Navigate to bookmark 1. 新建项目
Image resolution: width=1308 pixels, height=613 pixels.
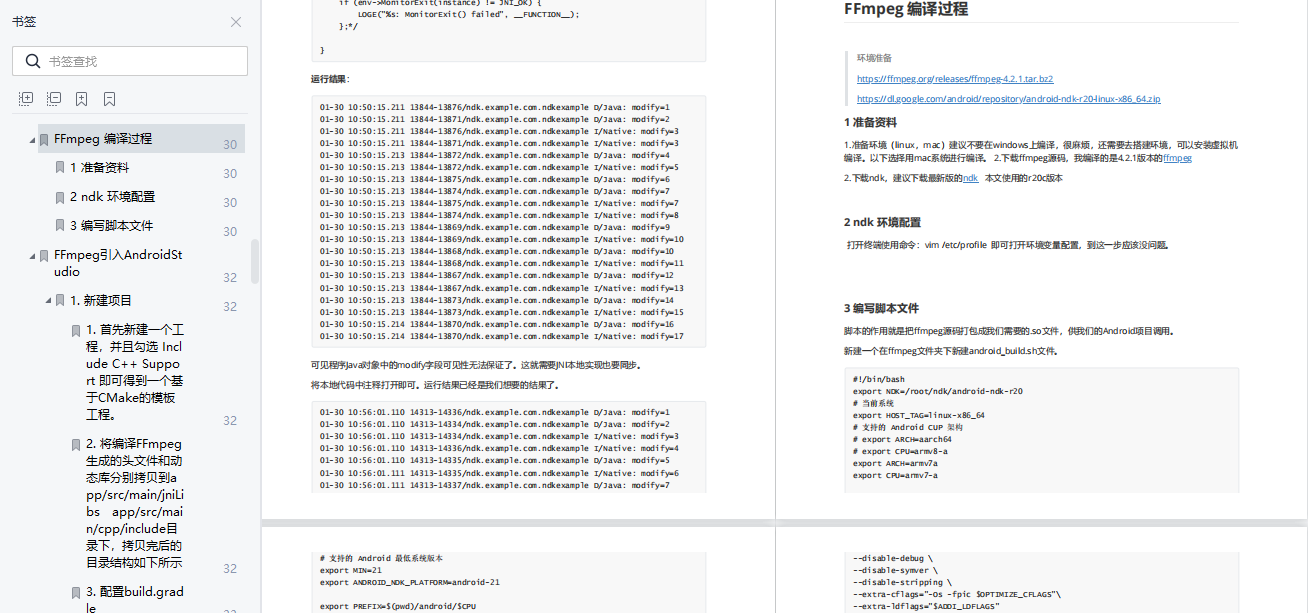[101, 300]
